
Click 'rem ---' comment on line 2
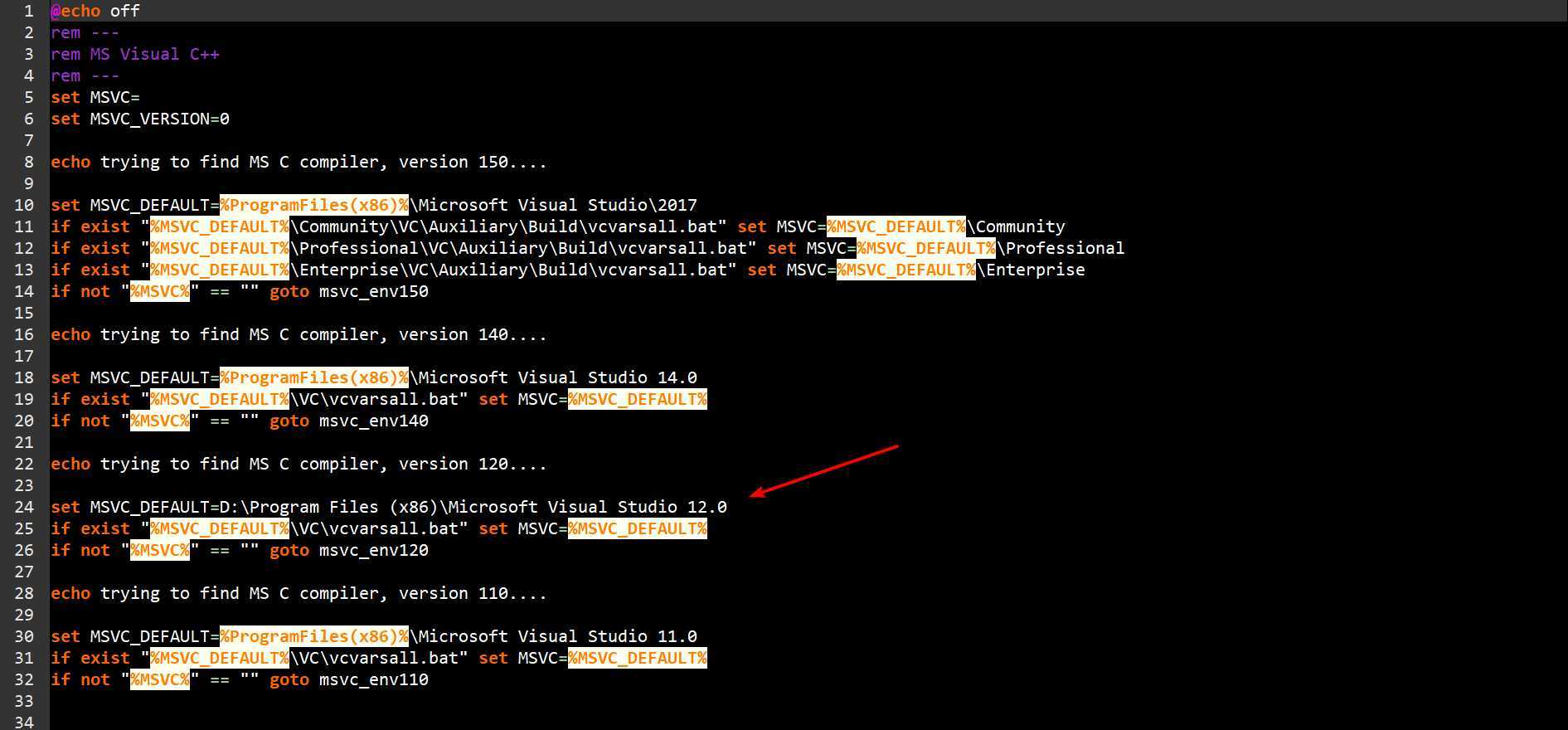tap(85, 32)
